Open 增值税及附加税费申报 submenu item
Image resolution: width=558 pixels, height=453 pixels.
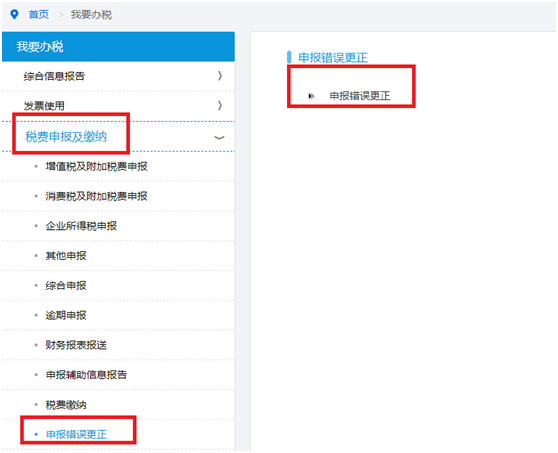(96, 167)
